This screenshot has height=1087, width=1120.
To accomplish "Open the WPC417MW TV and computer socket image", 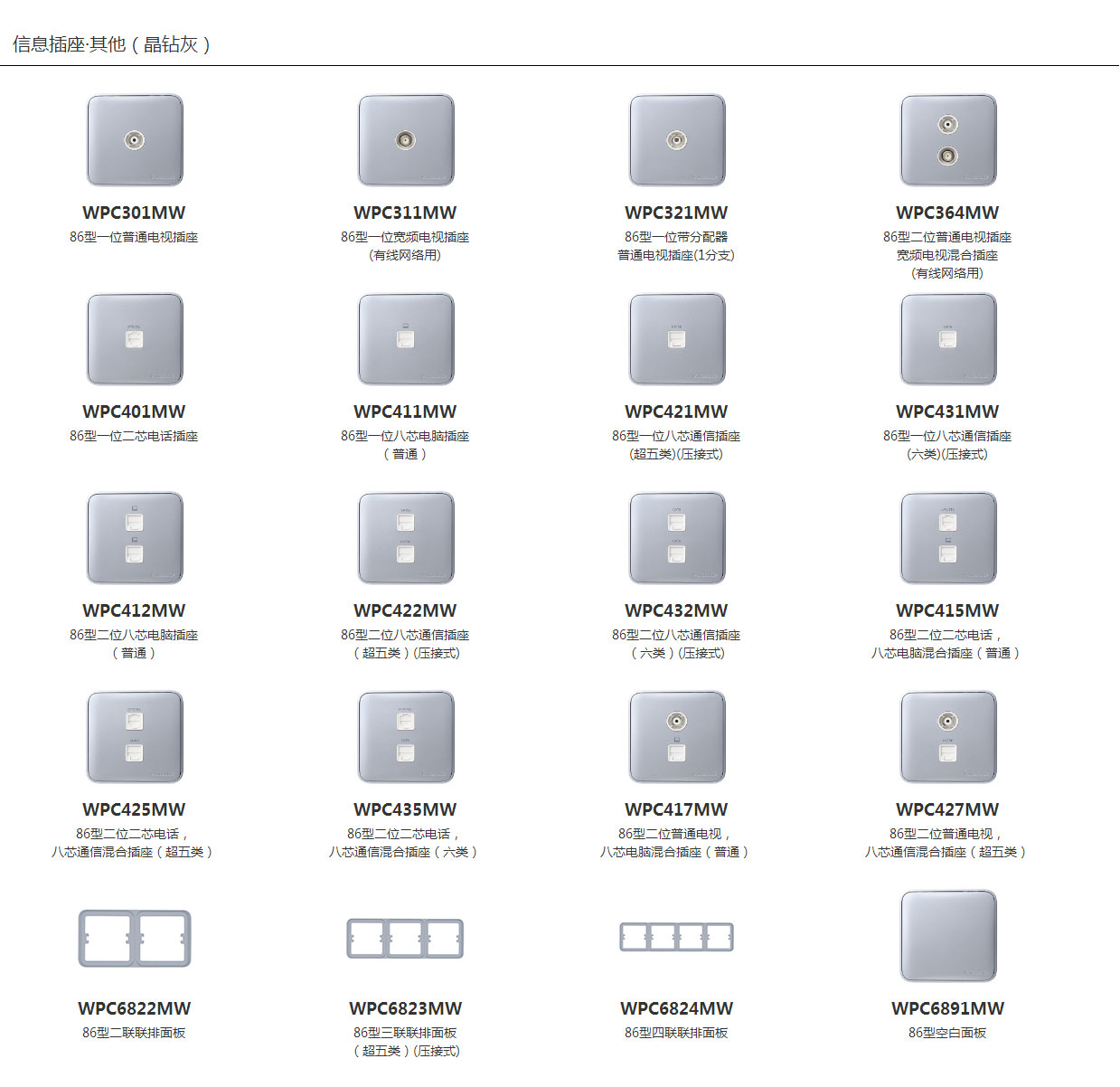I will point(677,738).
